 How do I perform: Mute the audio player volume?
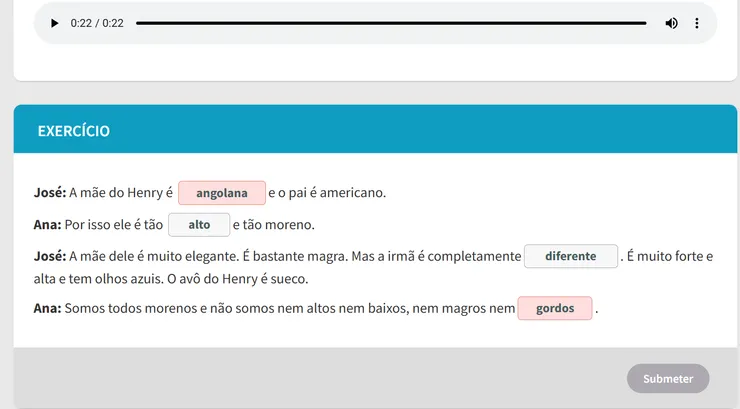point(671,23)
